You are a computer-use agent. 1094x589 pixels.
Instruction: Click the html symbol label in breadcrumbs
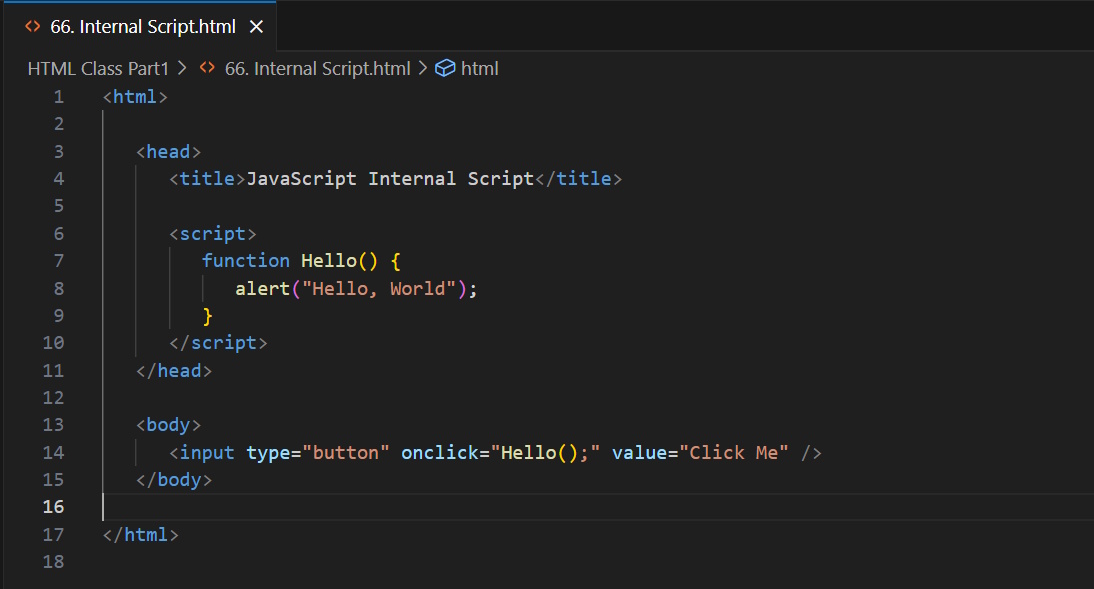coord(479,68)
